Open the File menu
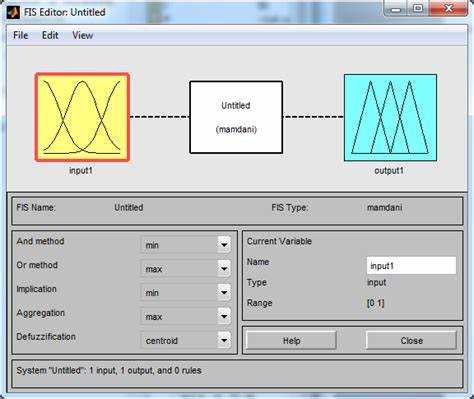The height and width of the screenshot is (399, 474). click(x=20, y=35)
